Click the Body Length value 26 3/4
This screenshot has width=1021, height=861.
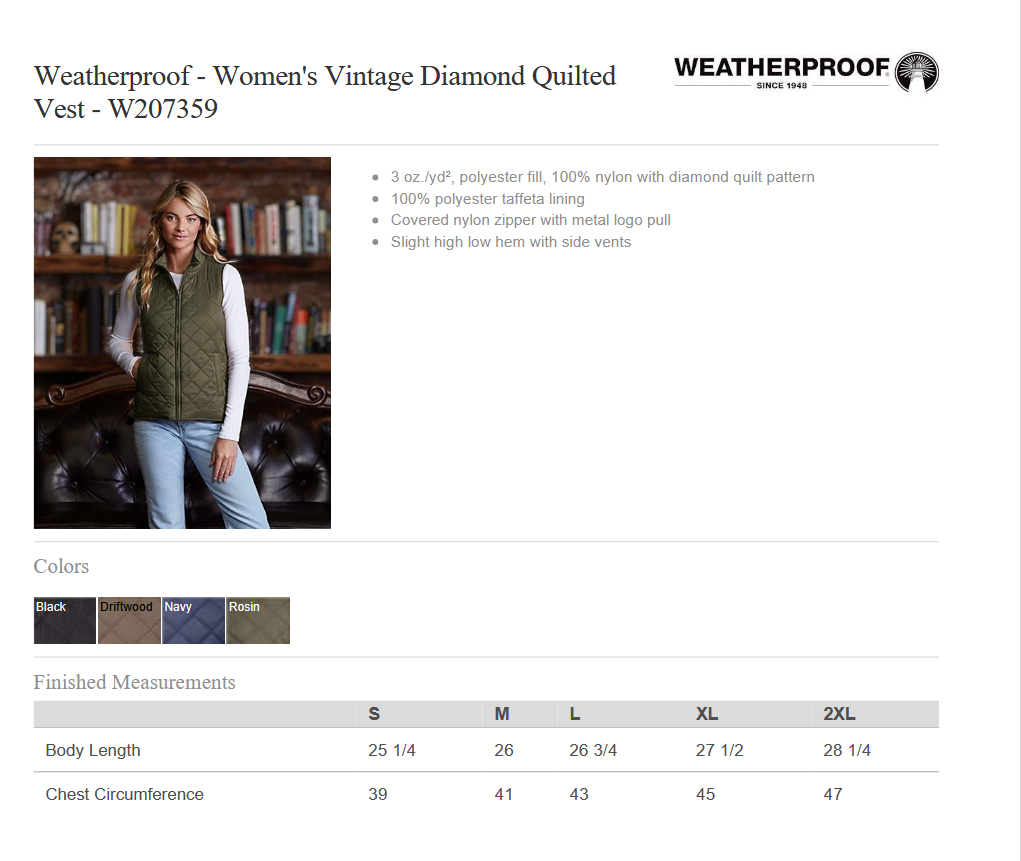(593, 750)
